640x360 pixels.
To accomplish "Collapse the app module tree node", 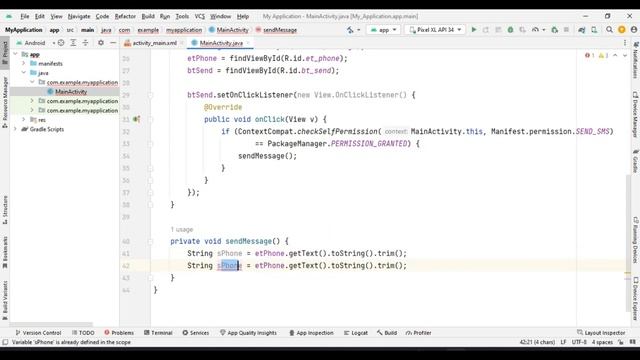I will [16, 54].
